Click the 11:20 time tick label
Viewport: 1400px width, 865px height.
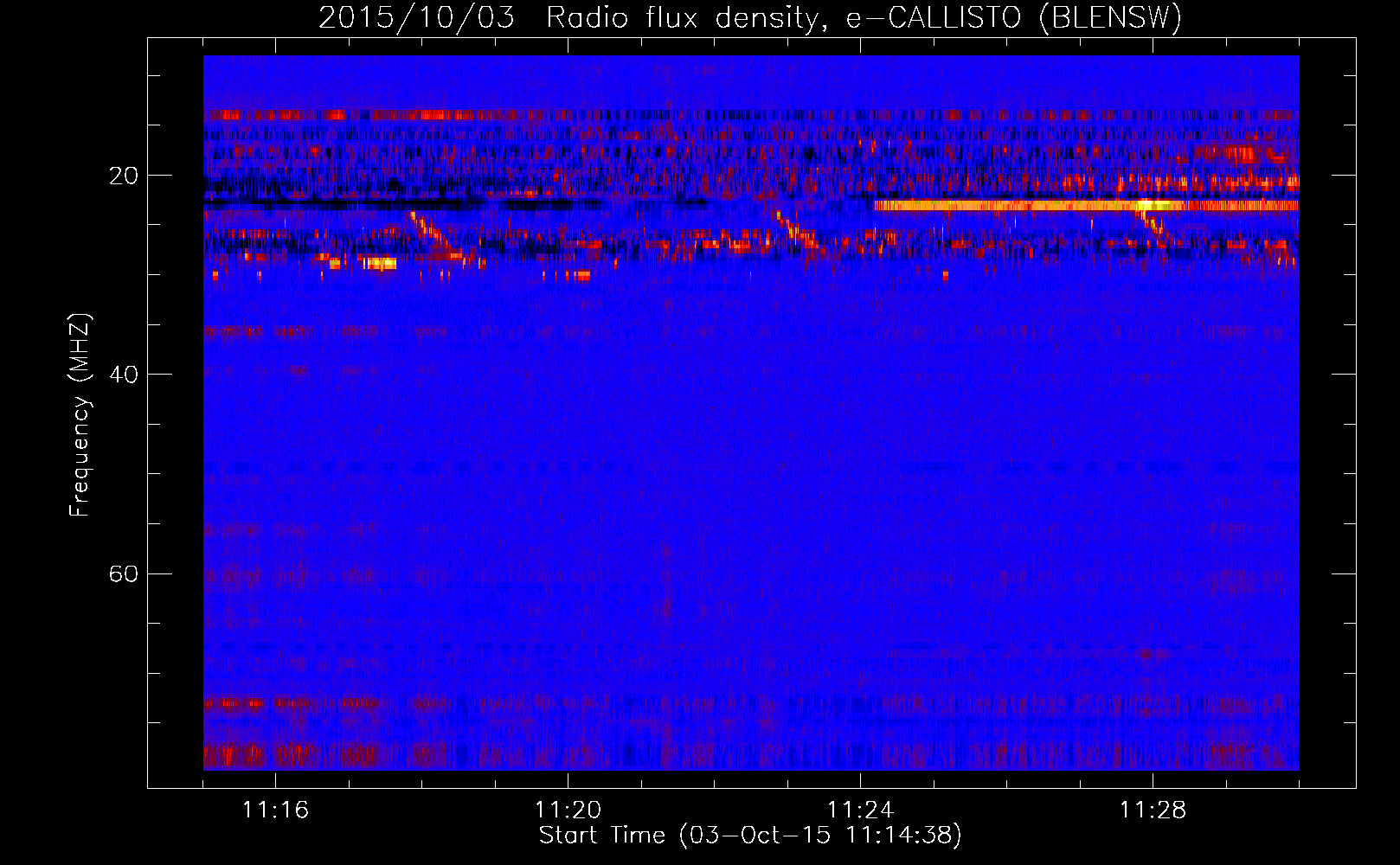coord(568,811)
